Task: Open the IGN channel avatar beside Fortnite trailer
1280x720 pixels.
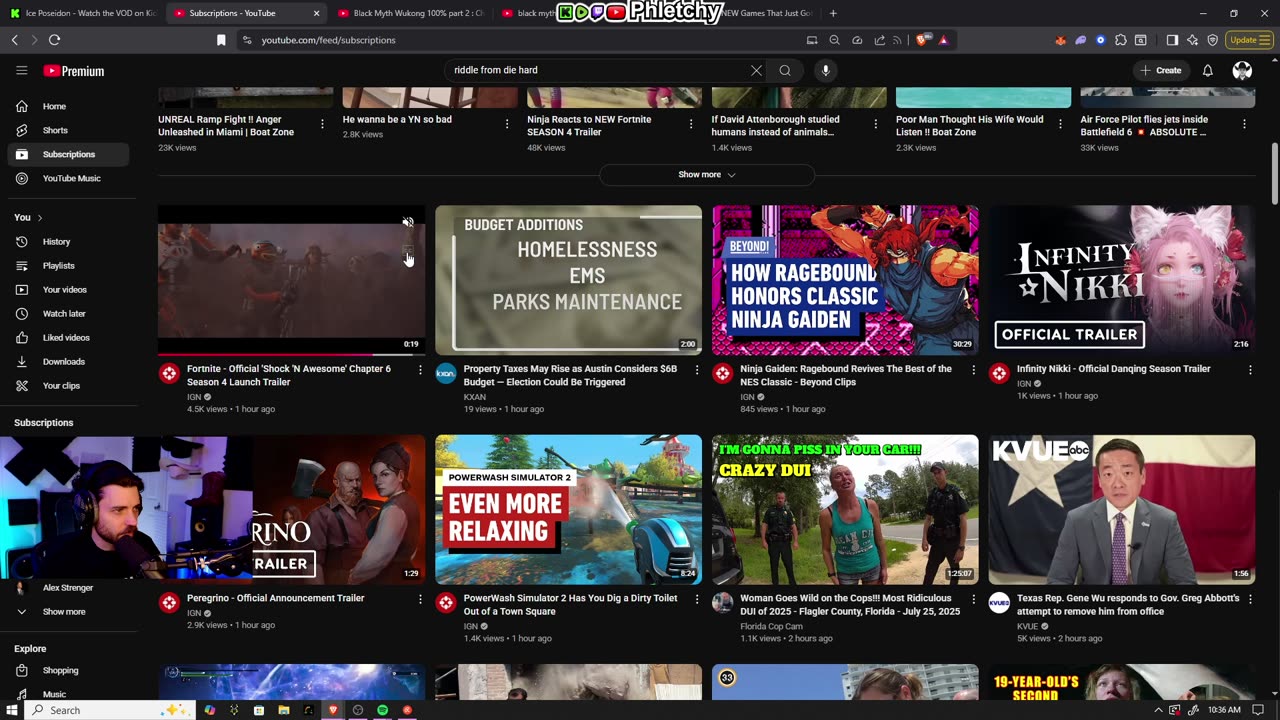Action: coord(169,374)
